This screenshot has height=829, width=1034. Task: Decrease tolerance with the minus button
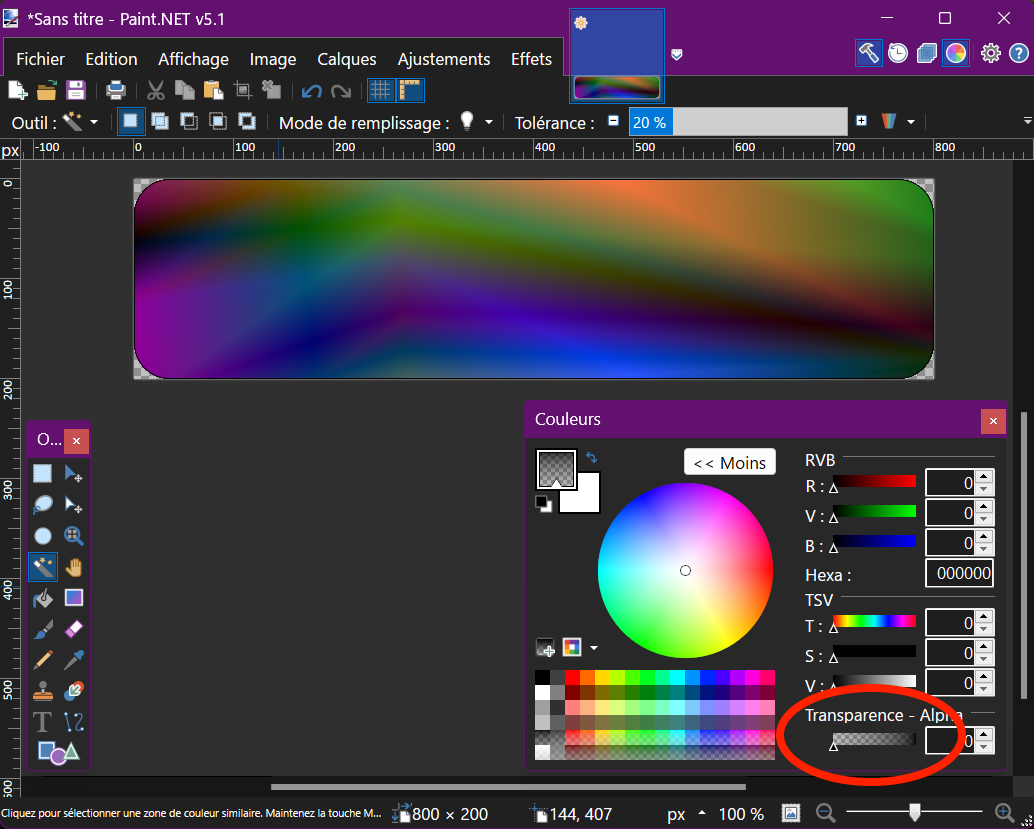click(x=613, y=121)
